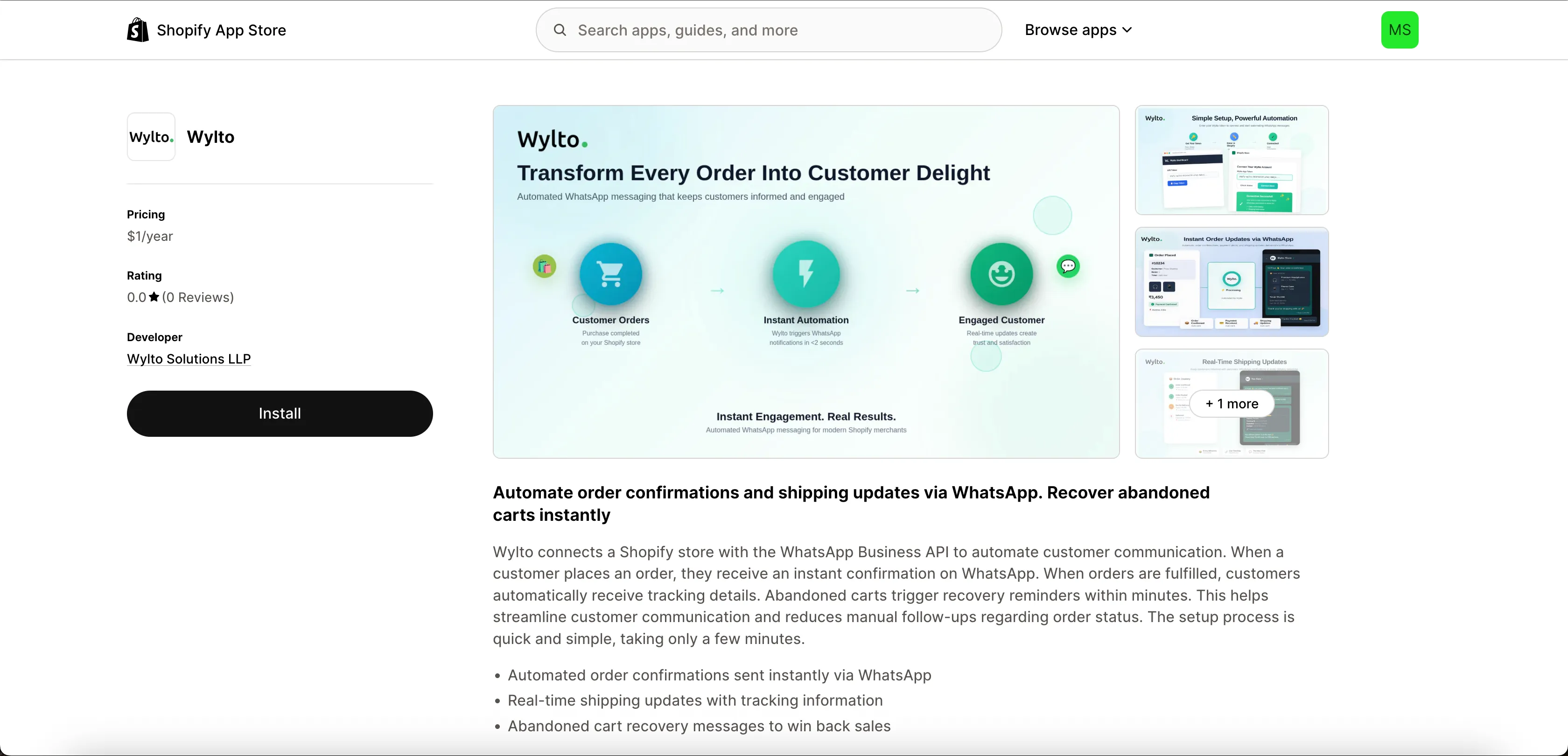Click bullet Real-time shipping updates with tracking

point(695,700)
